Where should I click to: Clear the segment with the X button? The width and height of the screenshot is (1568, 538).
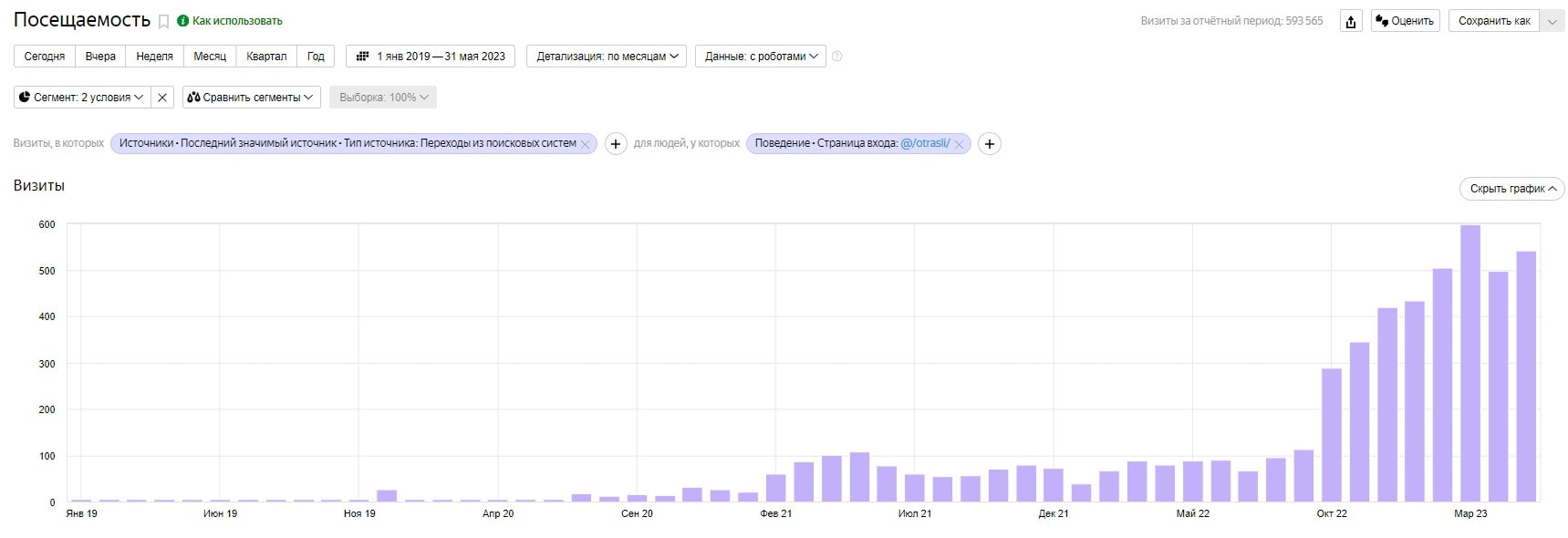(162, 98)
